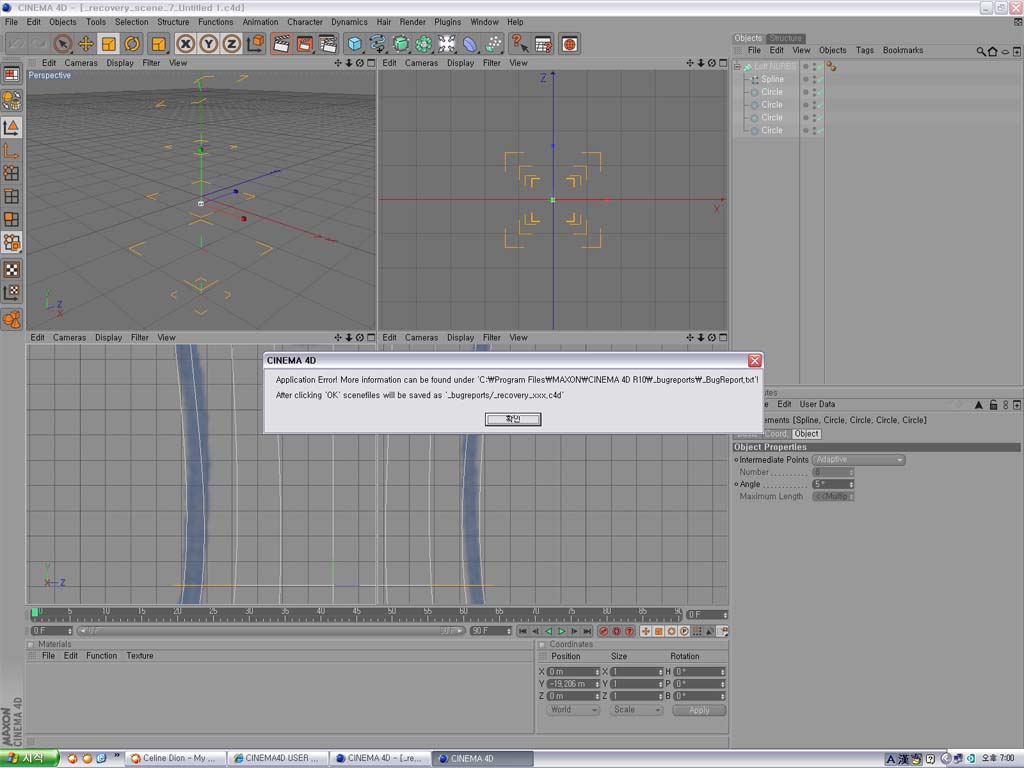Open layout switcher icon at sidebar top
This screenshot has width=1024, height=768.
coord(12,74)
